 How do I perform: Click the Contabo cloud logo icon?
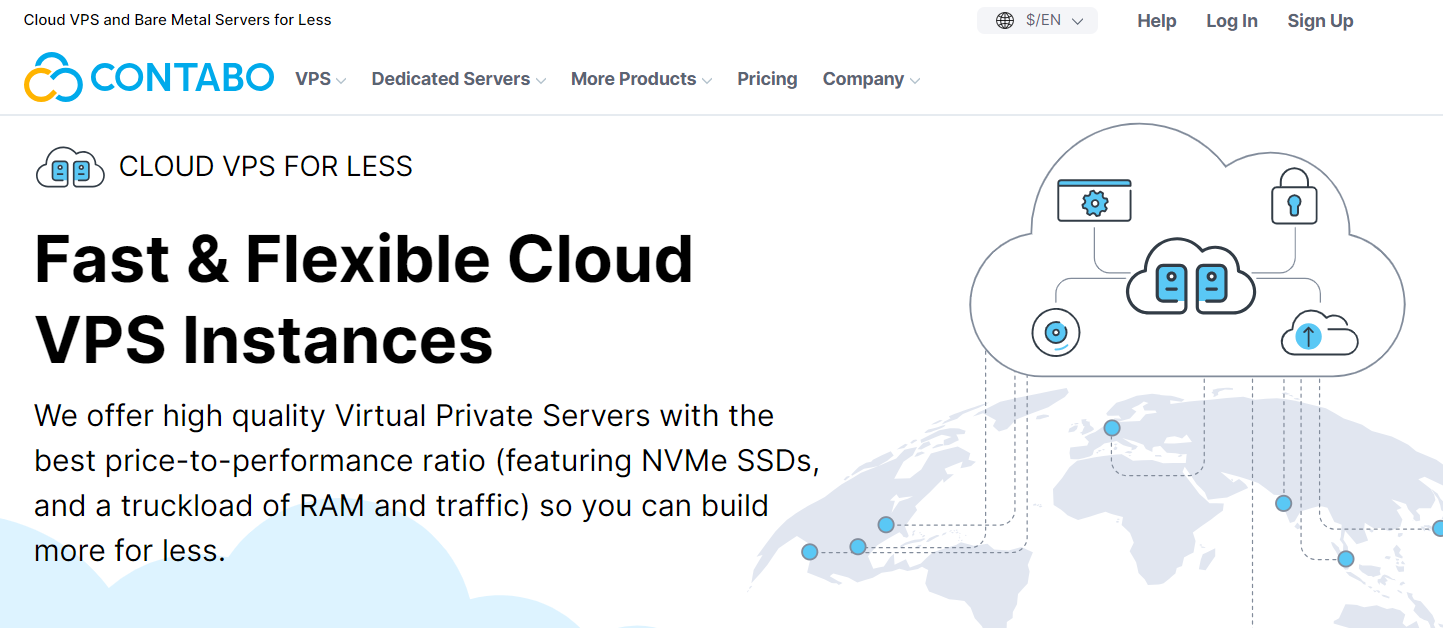pos(53,78)
